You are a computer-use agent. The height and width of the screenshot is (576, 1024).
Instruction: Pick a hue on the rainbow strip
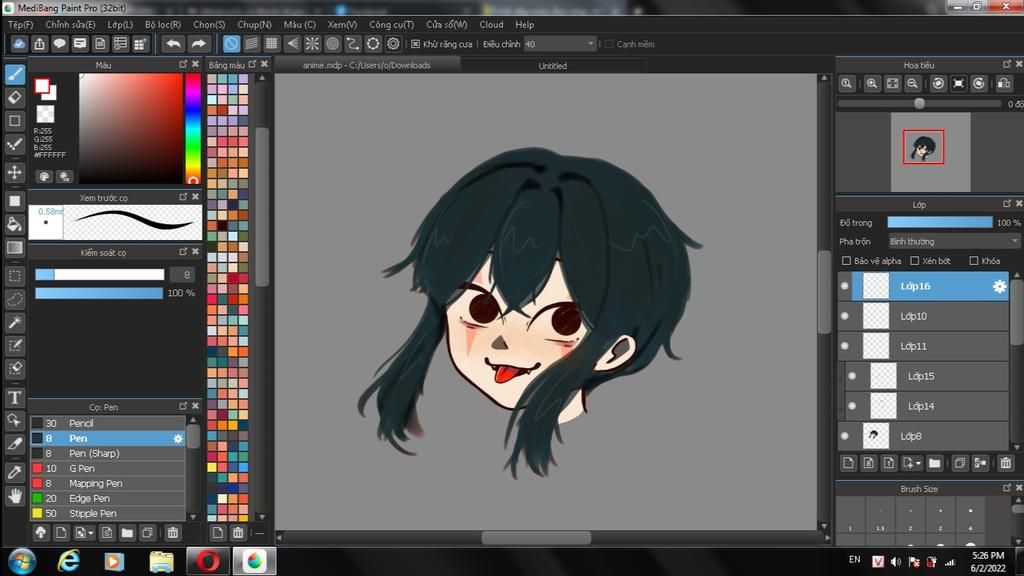(193, 128)
